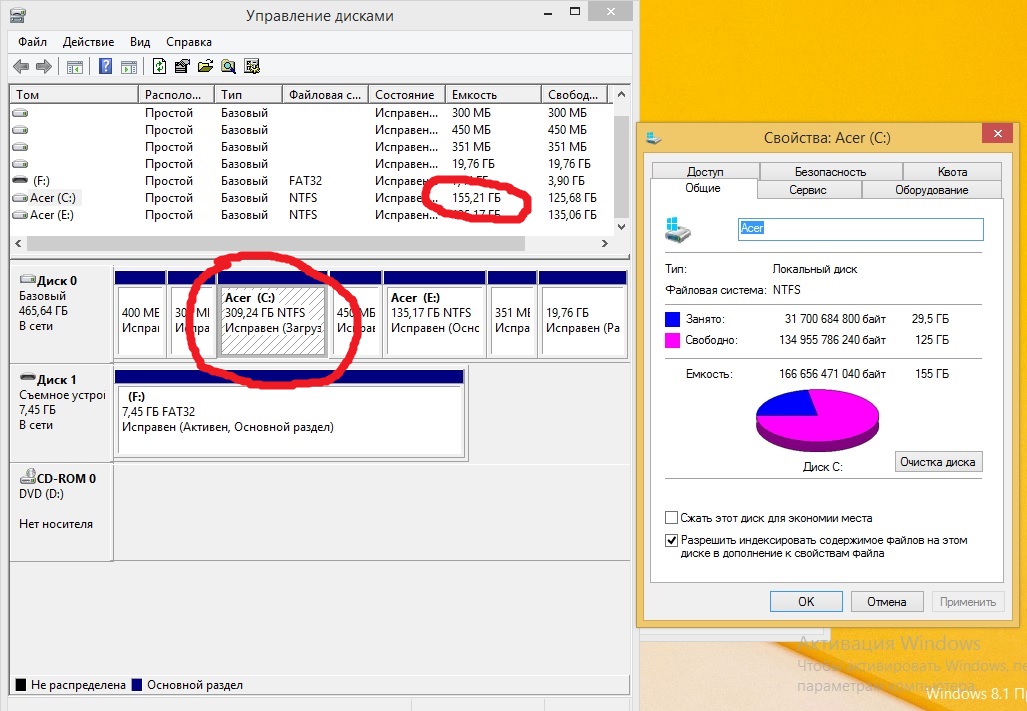
Task: Enable compress this disk checkbox
Action: point(672,518)
